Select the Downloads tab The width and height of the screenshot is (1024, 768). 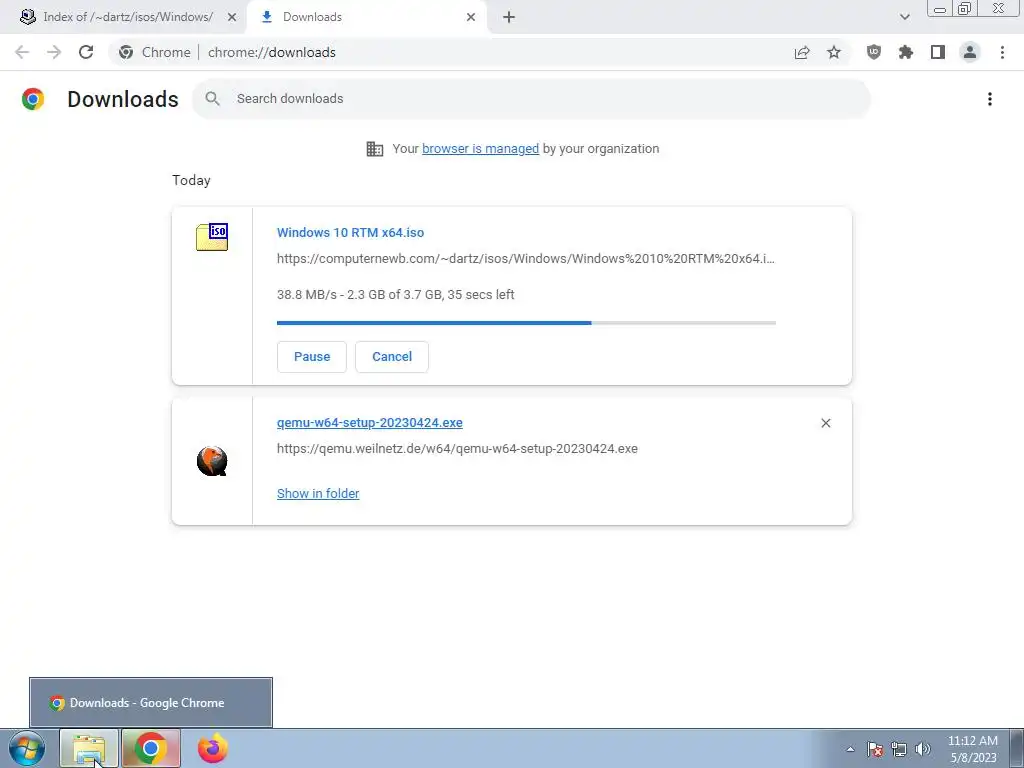[368, 17]
